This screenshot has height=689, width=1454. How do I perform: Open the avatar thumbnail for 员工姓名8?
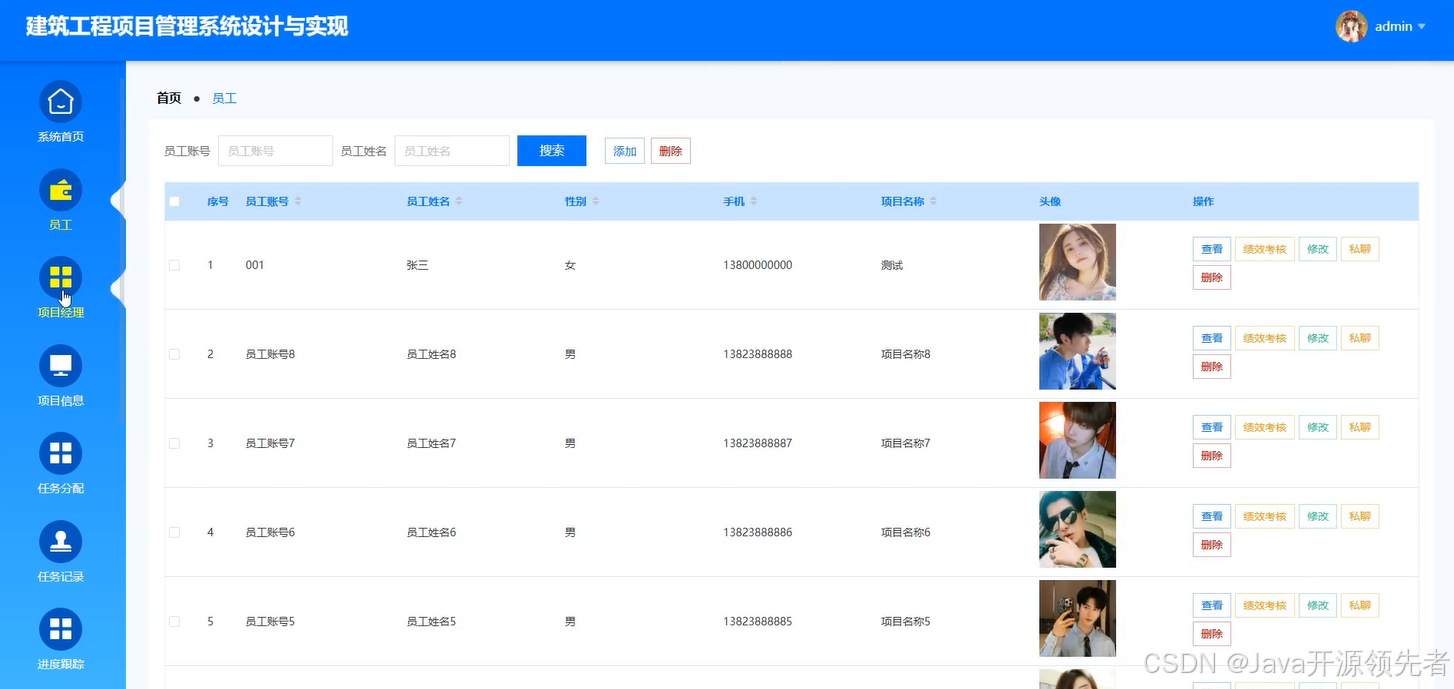tap(1077, 351)
